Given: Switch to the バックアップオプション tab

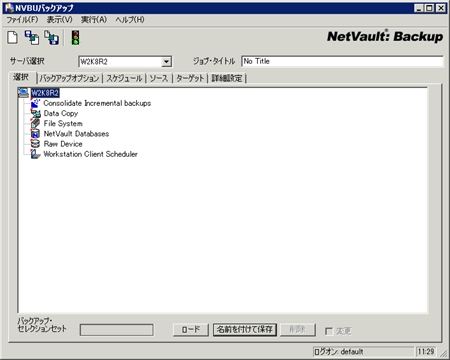Looking at the screenshot, I should pos(69,78).
